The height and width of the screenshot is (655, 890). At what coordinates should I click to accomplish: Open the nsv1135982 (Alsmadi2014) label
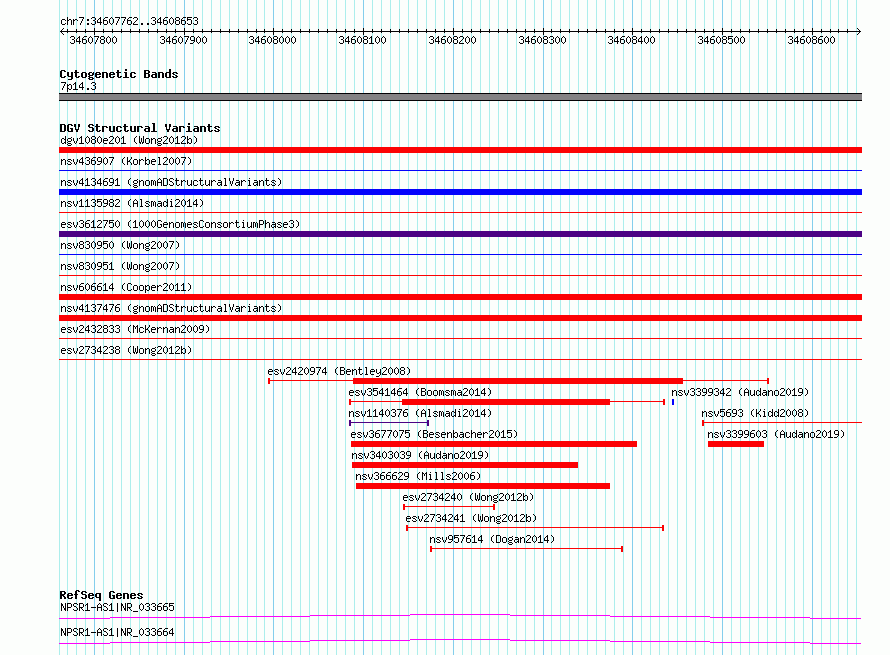[132, 203]
